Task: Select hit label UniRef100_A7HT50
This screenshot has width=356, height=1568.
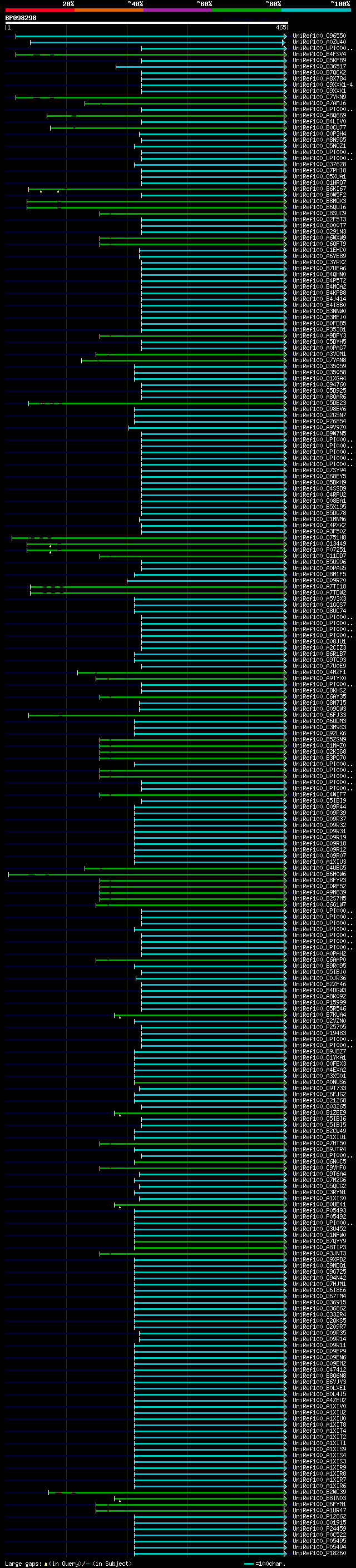Action: point(319,1143)
